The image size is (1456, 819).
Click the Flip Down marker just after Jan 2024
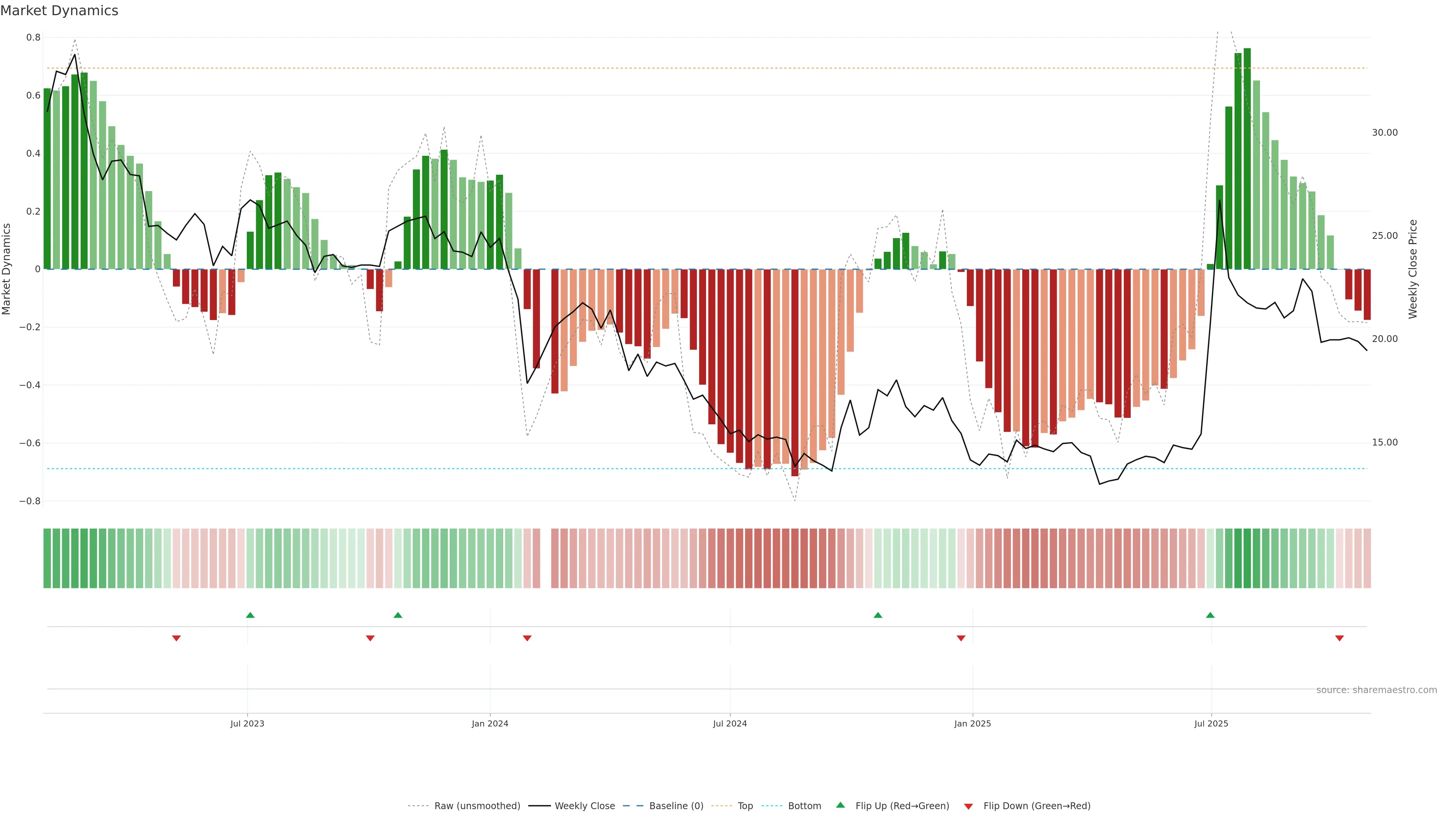point(527,638)
